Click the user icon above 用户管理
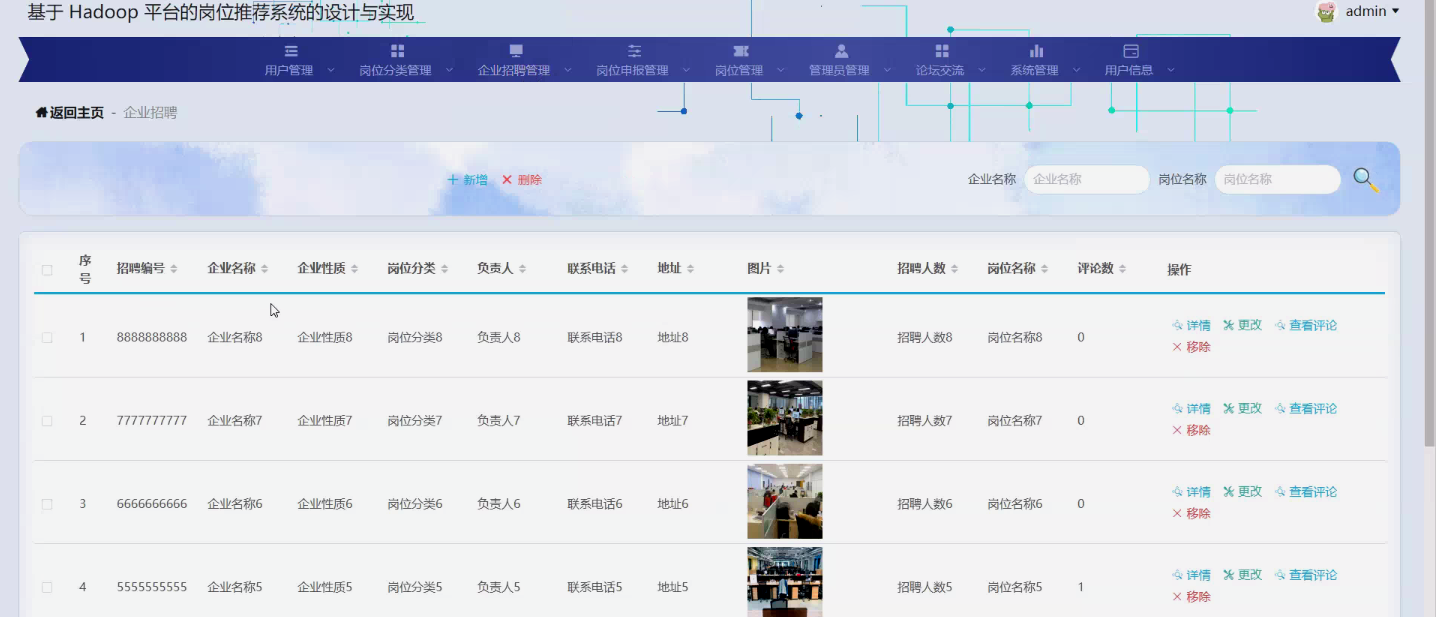This screenshot has height=617, width=1436. [290, 51]
